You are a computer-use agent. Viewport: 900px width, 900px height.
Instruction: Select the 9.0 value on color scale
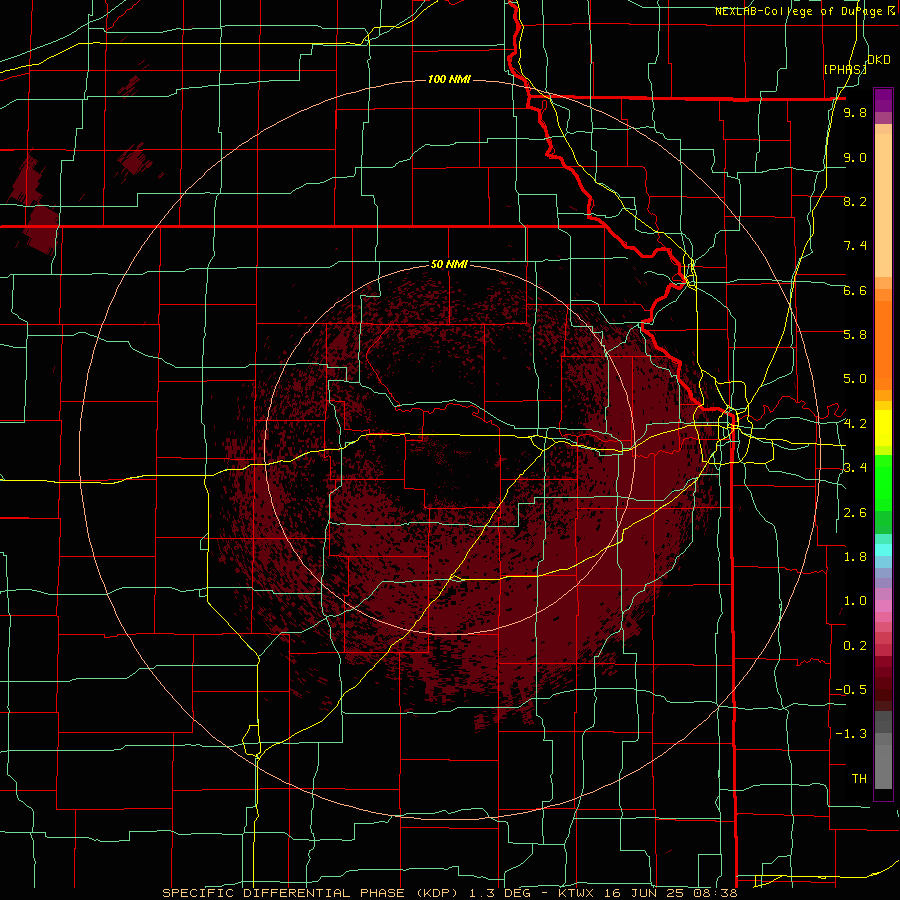pos(855,157)
